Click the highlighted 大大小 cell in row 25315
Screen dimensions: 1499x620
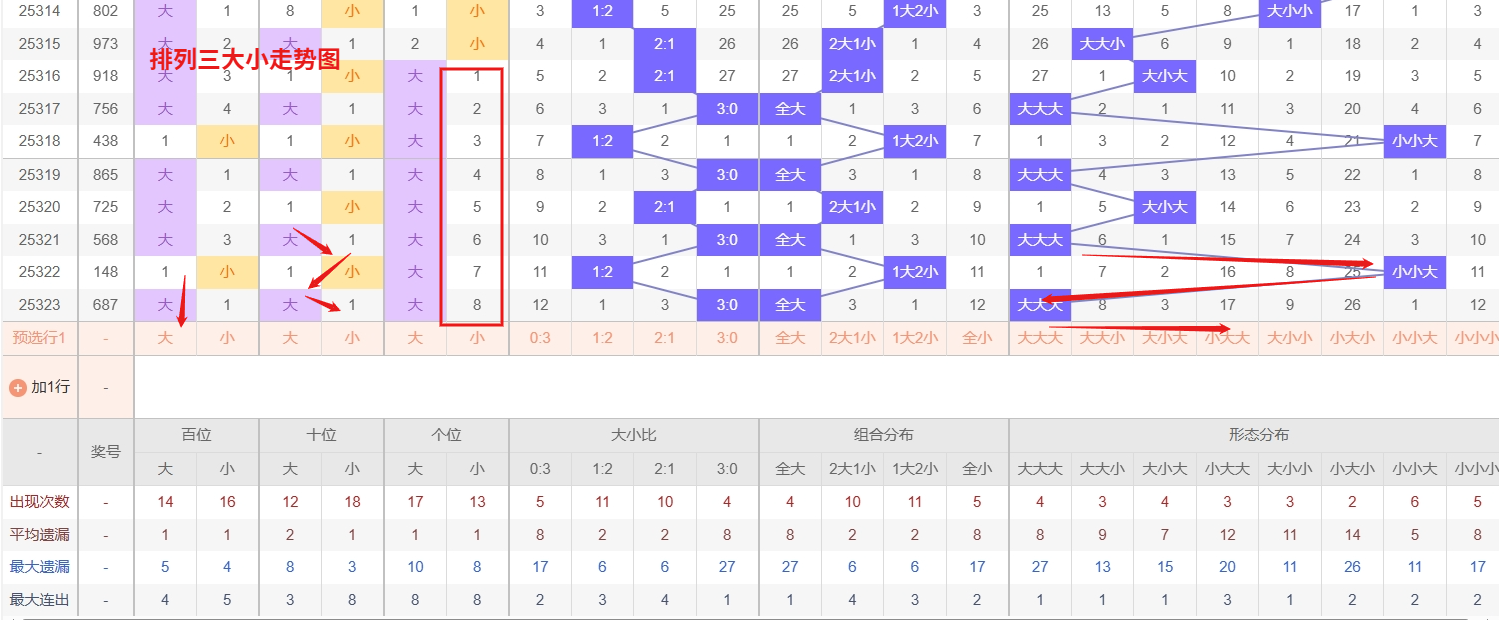[x=1102, y=44]
